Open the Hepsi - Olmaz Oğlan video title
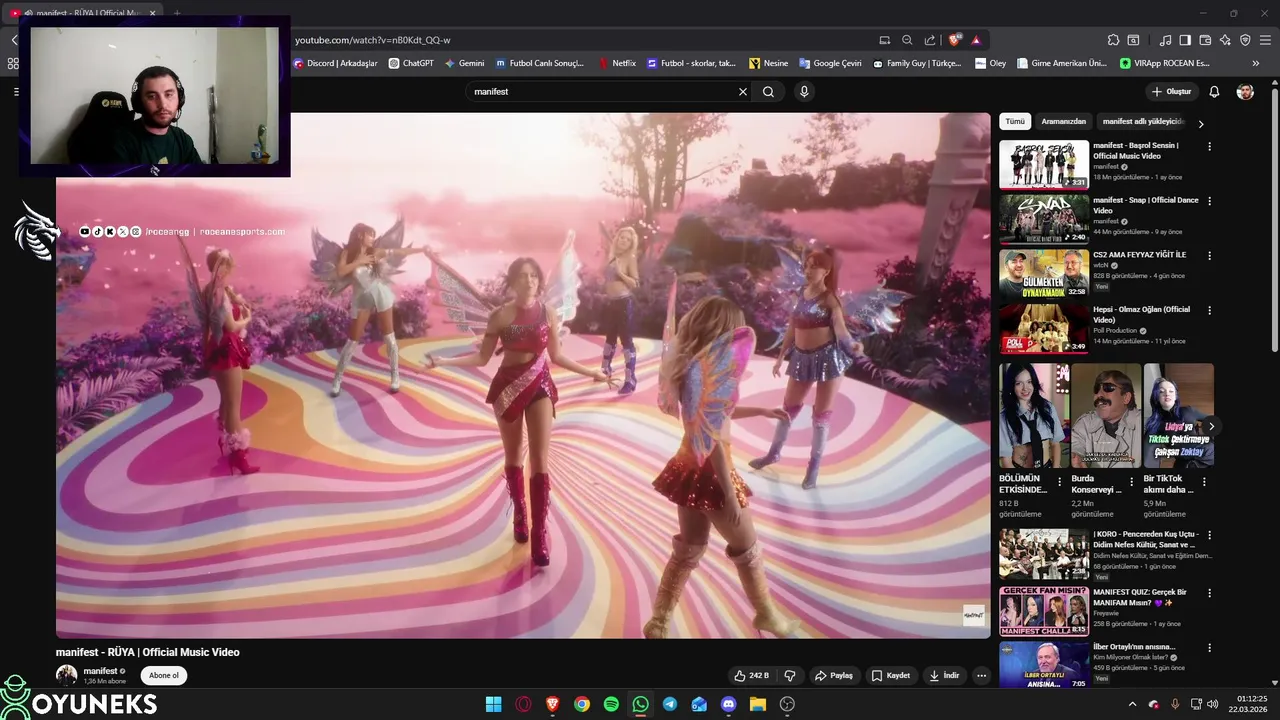1280x720 pixels. point(1141,314)
